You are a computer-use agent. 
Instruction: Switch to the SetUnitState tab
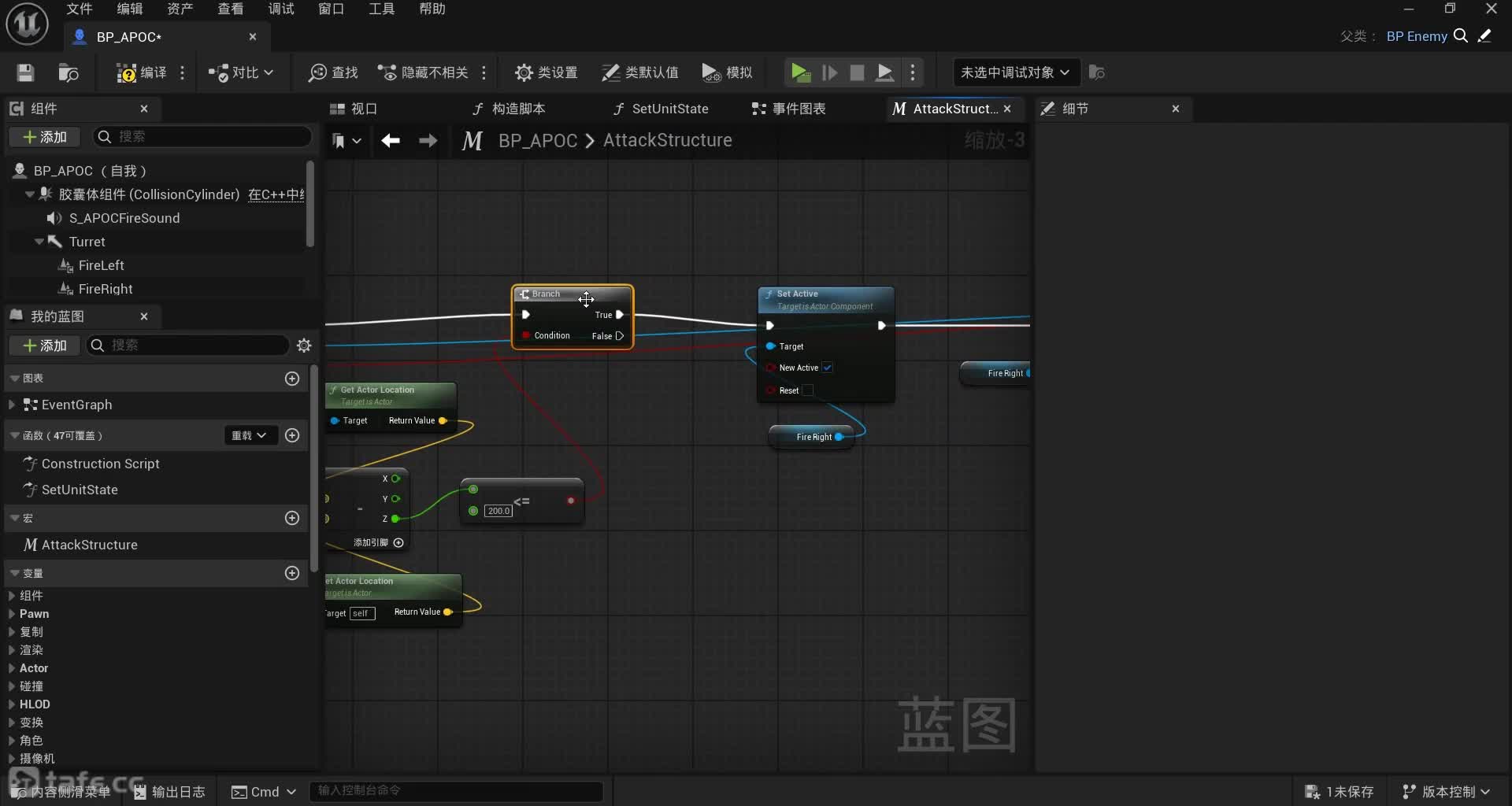coord(669,109)
